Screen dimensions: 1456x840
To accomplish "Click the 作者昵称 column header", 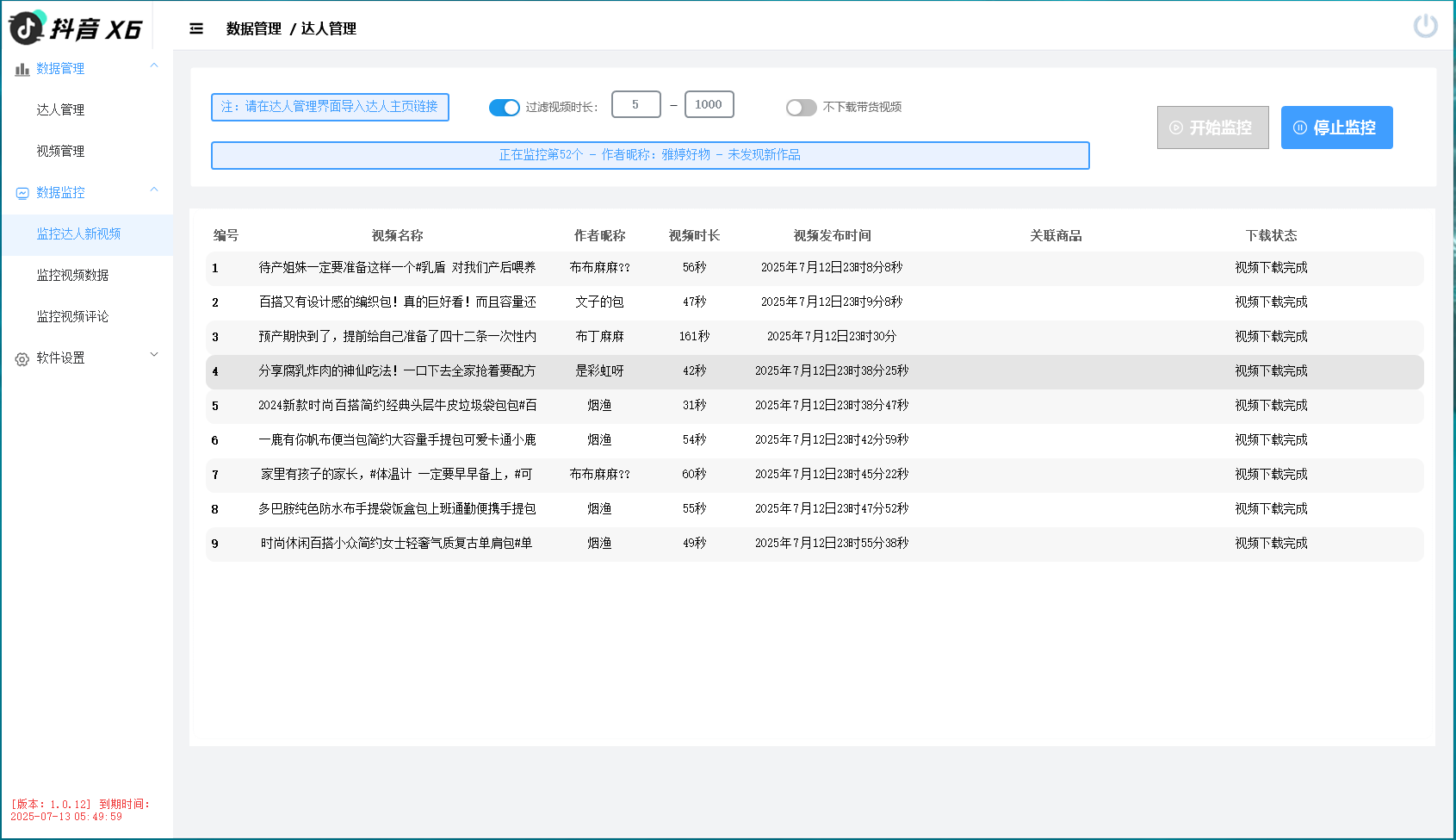I will point(600,235).
